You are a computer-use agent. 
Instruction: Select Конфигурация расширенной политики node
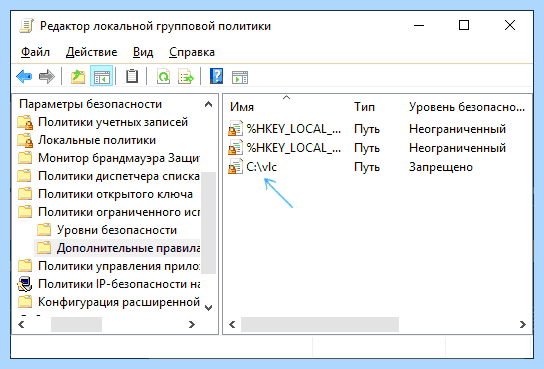(119, 302)
